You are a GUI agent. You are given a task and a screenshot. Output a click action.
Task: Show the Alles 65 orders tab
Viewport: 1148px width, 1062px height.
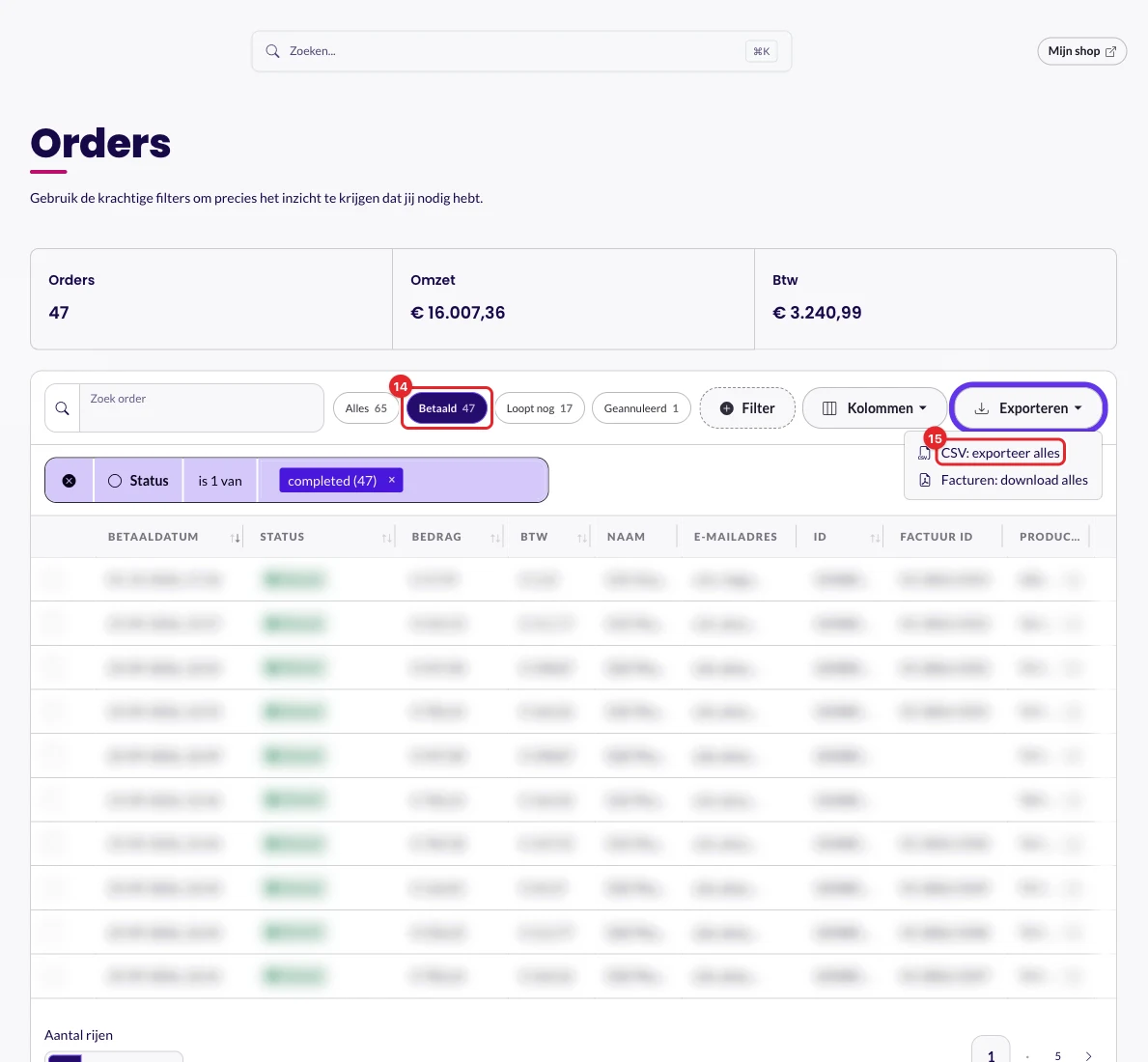coord(366,408)
